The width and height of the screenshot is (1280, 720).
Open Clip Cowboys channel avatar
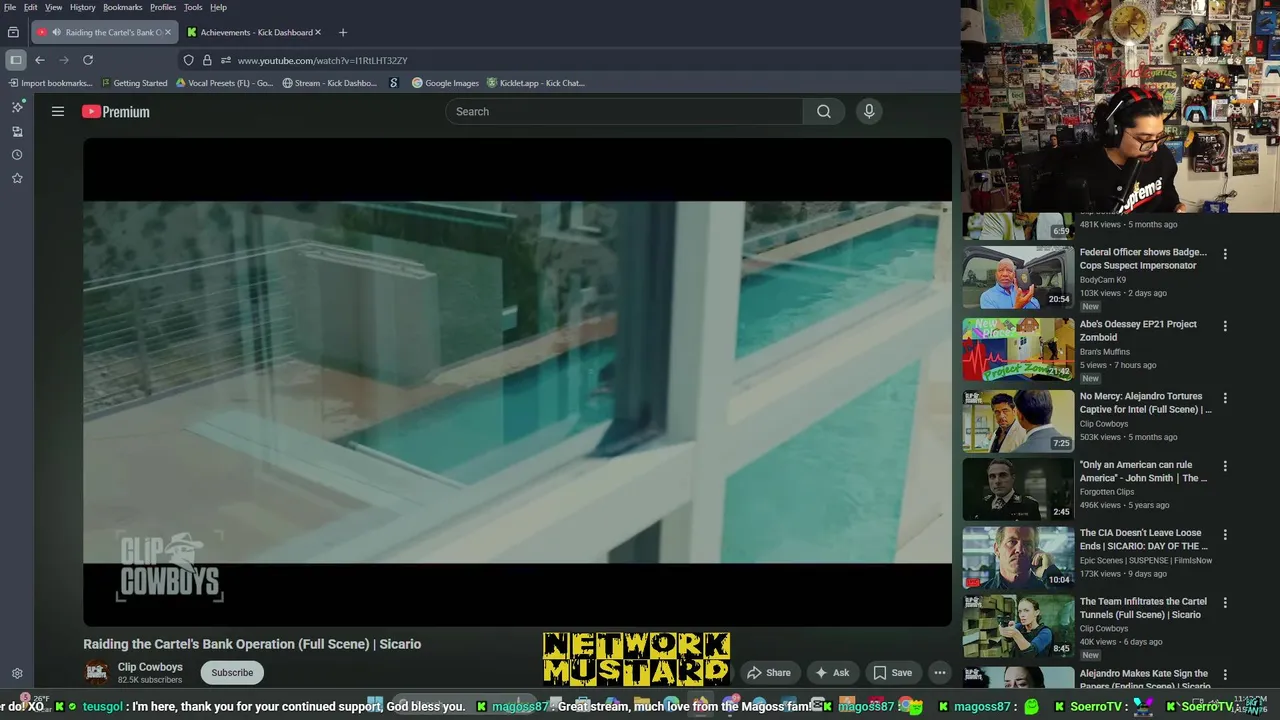tap(97, 673)
